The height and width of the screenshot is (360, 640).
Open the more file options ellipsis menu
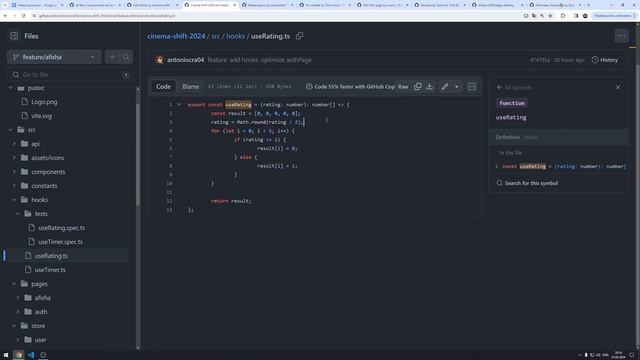click(621, 36)
